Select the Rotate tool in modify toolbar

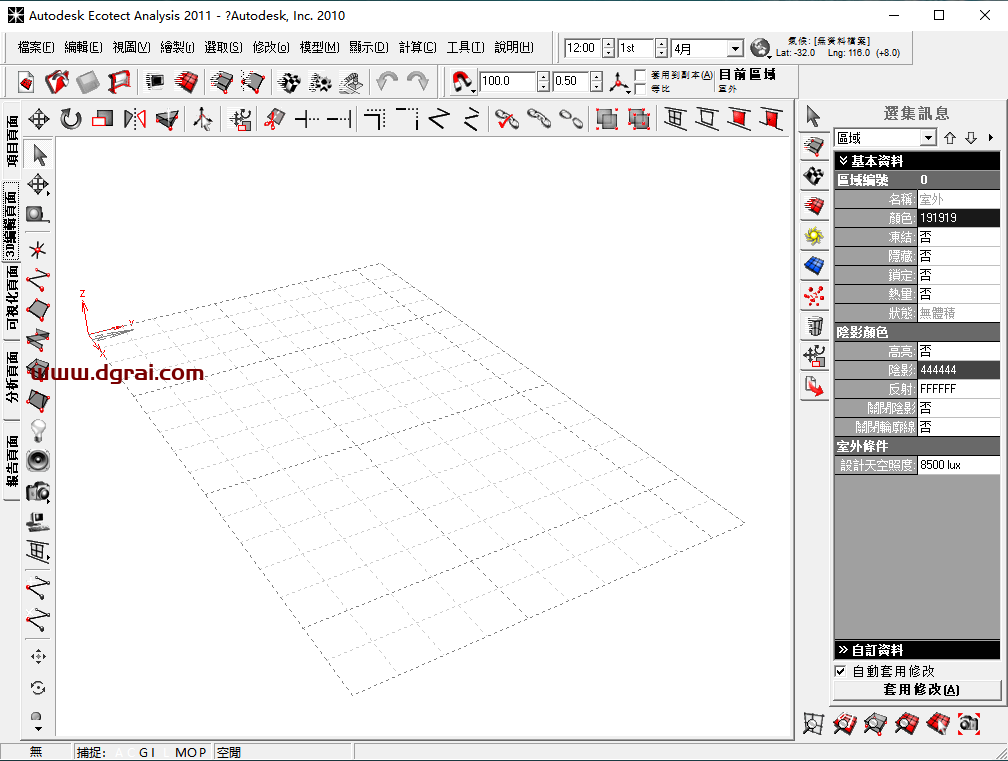71,119
